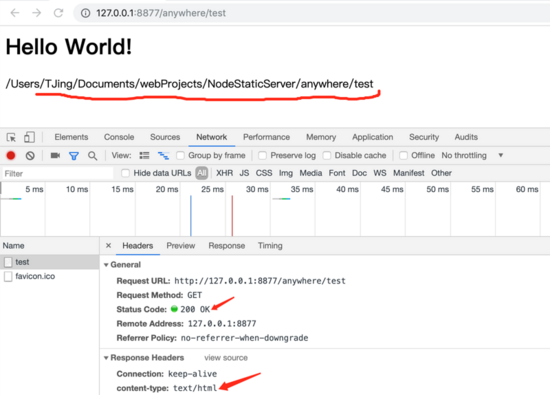The image size is (550, 395).
Task: Switch to the Sources tab
Action: [165, 137]
